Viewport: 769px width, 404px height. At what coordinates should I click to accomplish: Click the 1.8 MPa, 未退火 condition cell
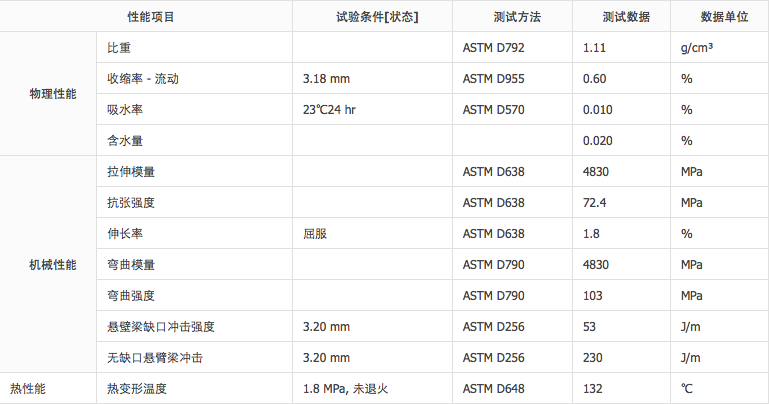(350, 388)
